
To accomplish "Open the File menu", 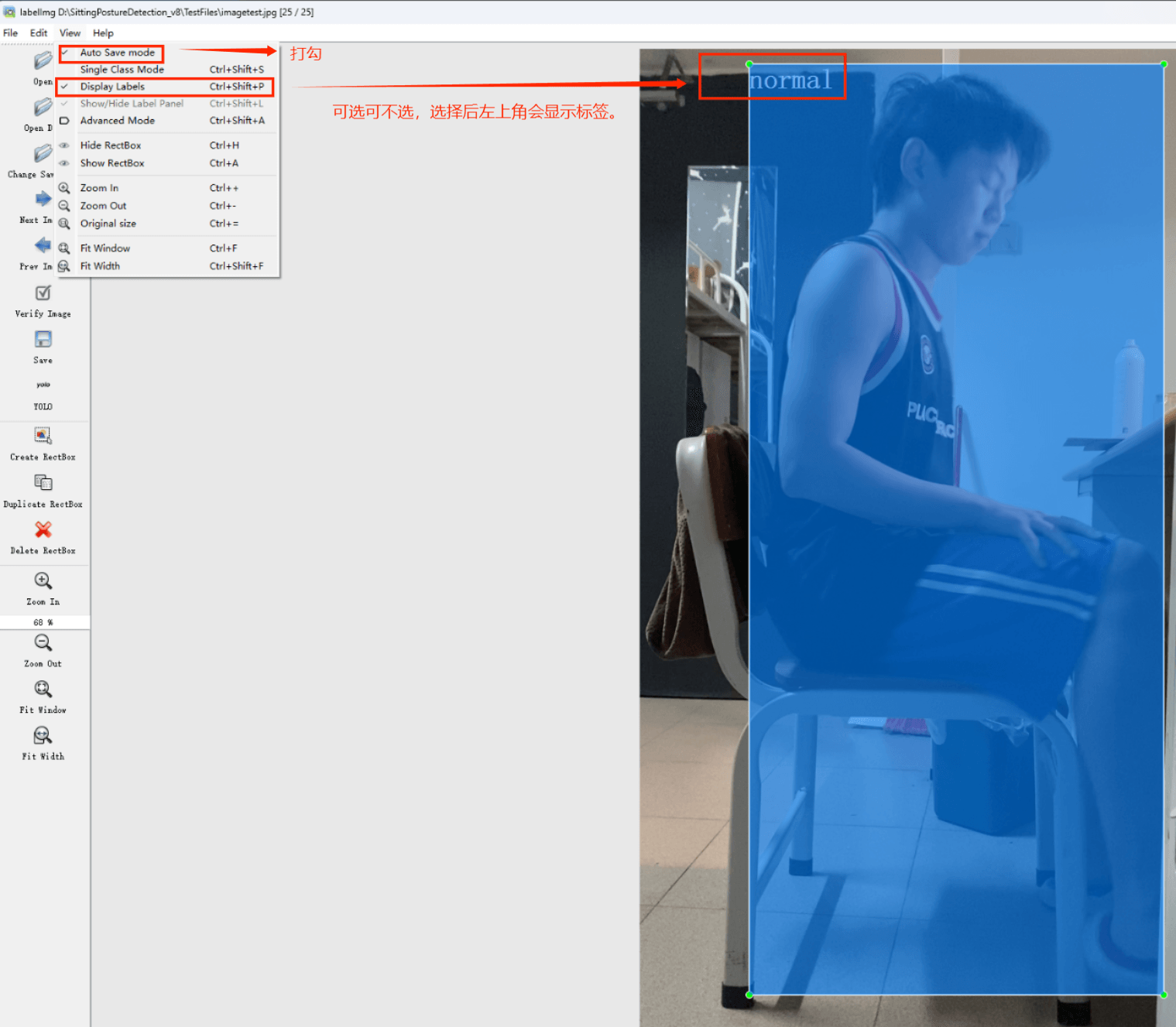I will [11, 33].
